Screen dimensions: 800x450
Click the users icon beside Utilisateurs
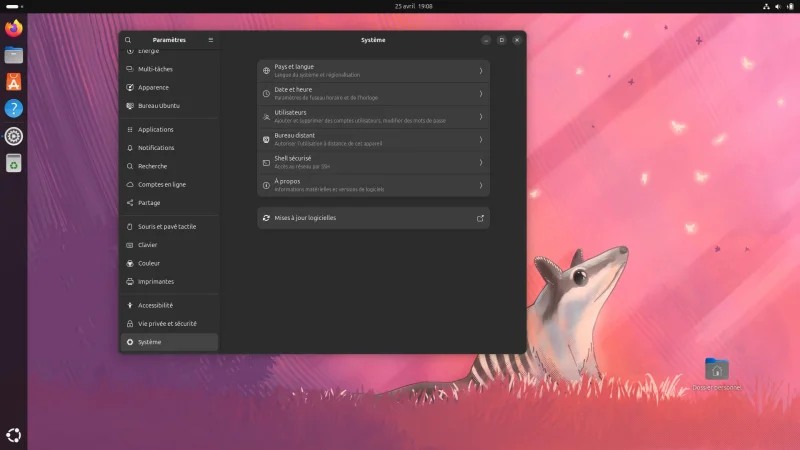266,117
